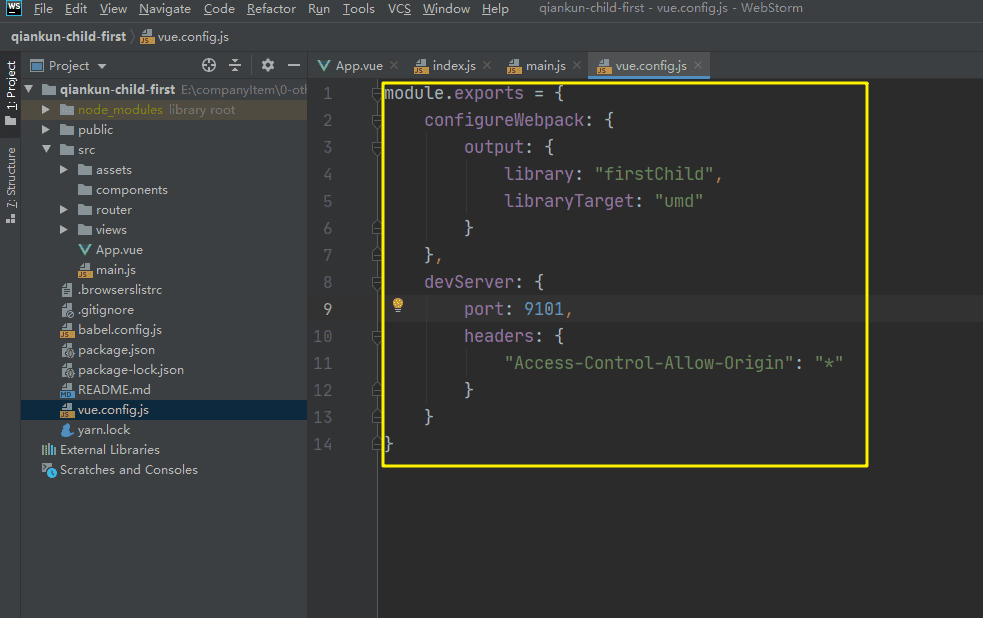The height and width of the screenshot is (618, 983).
Task: Open the VCS menu
Action: point(398,9)
